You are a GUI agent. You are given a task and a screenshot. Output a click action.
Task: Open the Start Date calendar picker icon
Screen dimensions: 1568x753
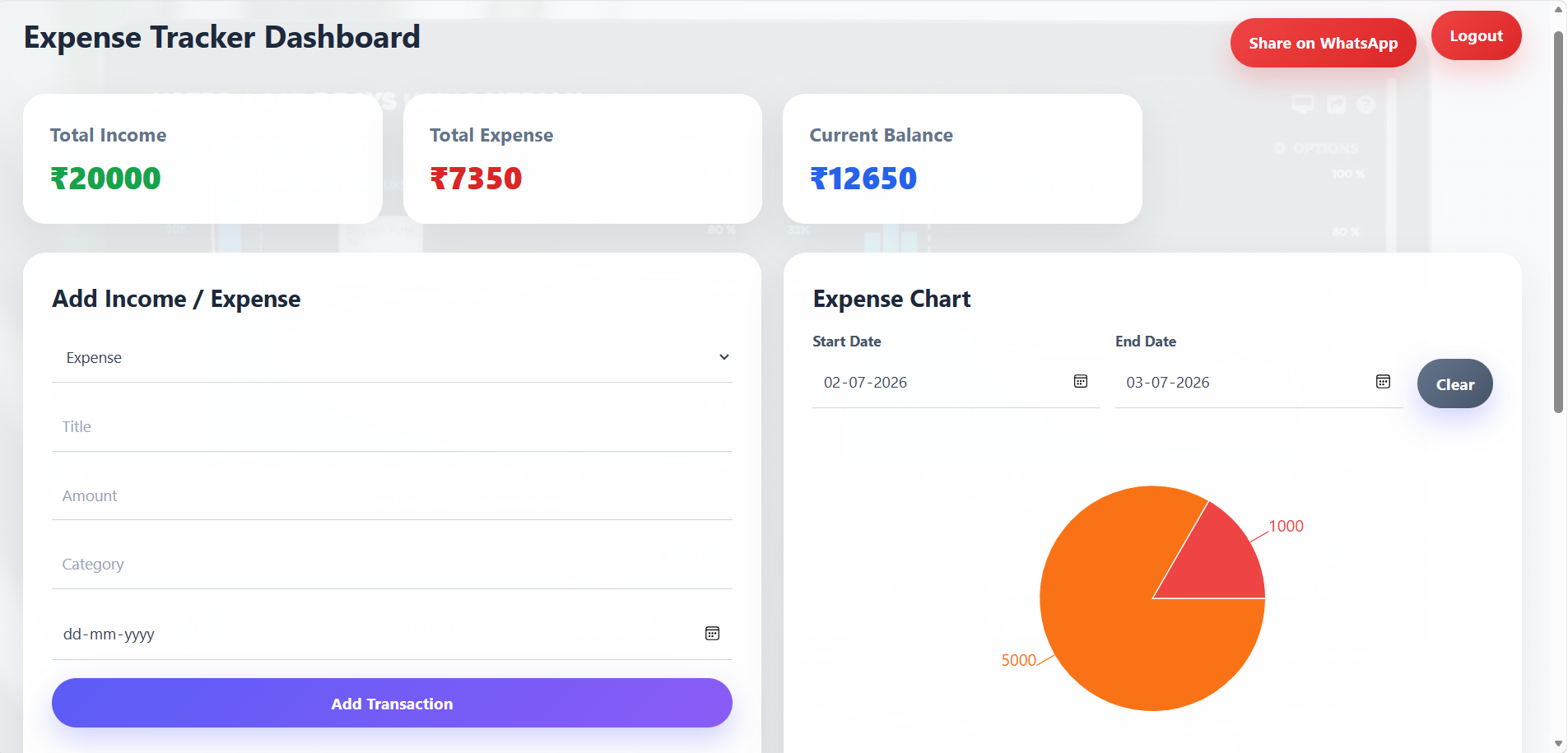coord(1081,381)
